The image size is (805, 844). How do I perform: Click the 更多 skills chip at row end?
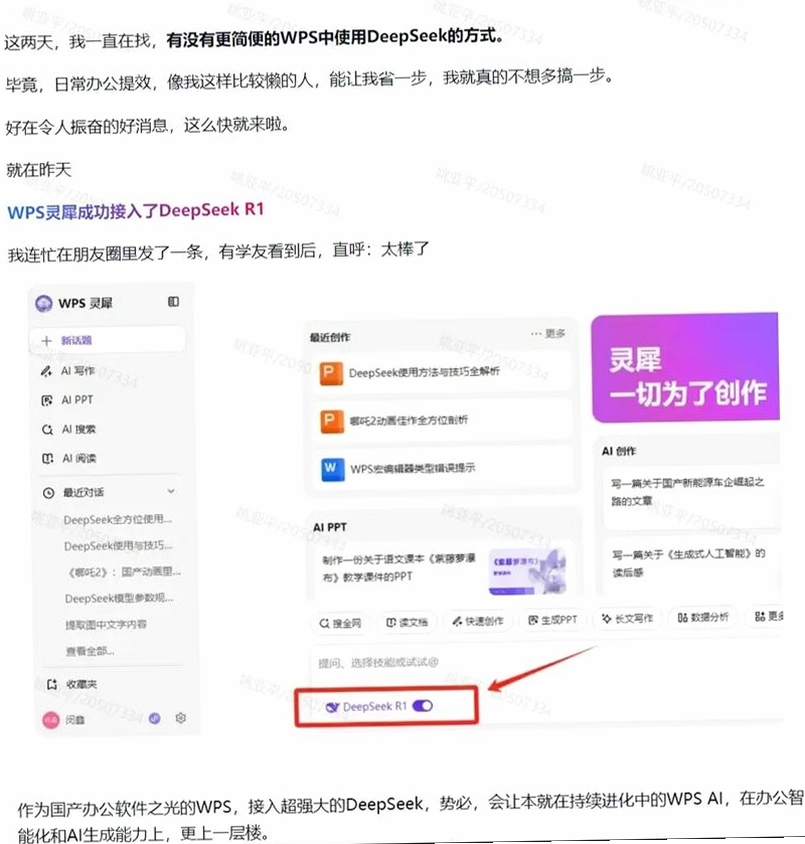tap(768, 616)
